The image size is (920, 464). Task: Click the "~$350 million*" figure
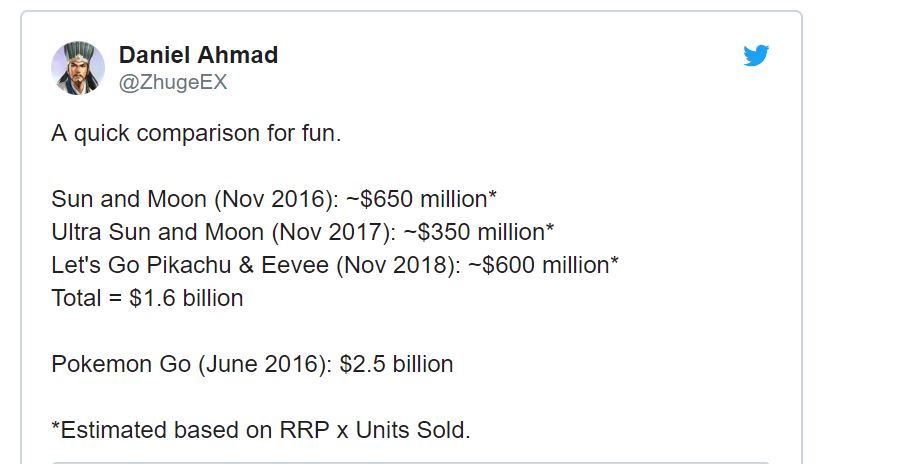(478, 232)
